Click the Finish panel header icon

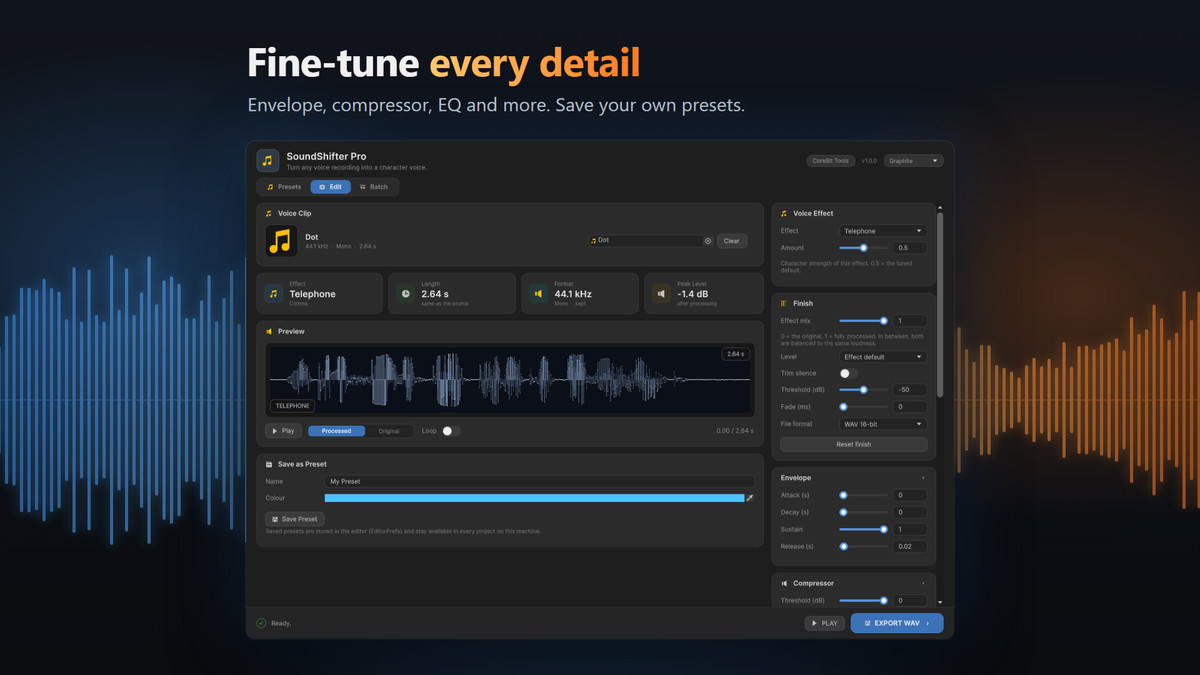[784, 303]
